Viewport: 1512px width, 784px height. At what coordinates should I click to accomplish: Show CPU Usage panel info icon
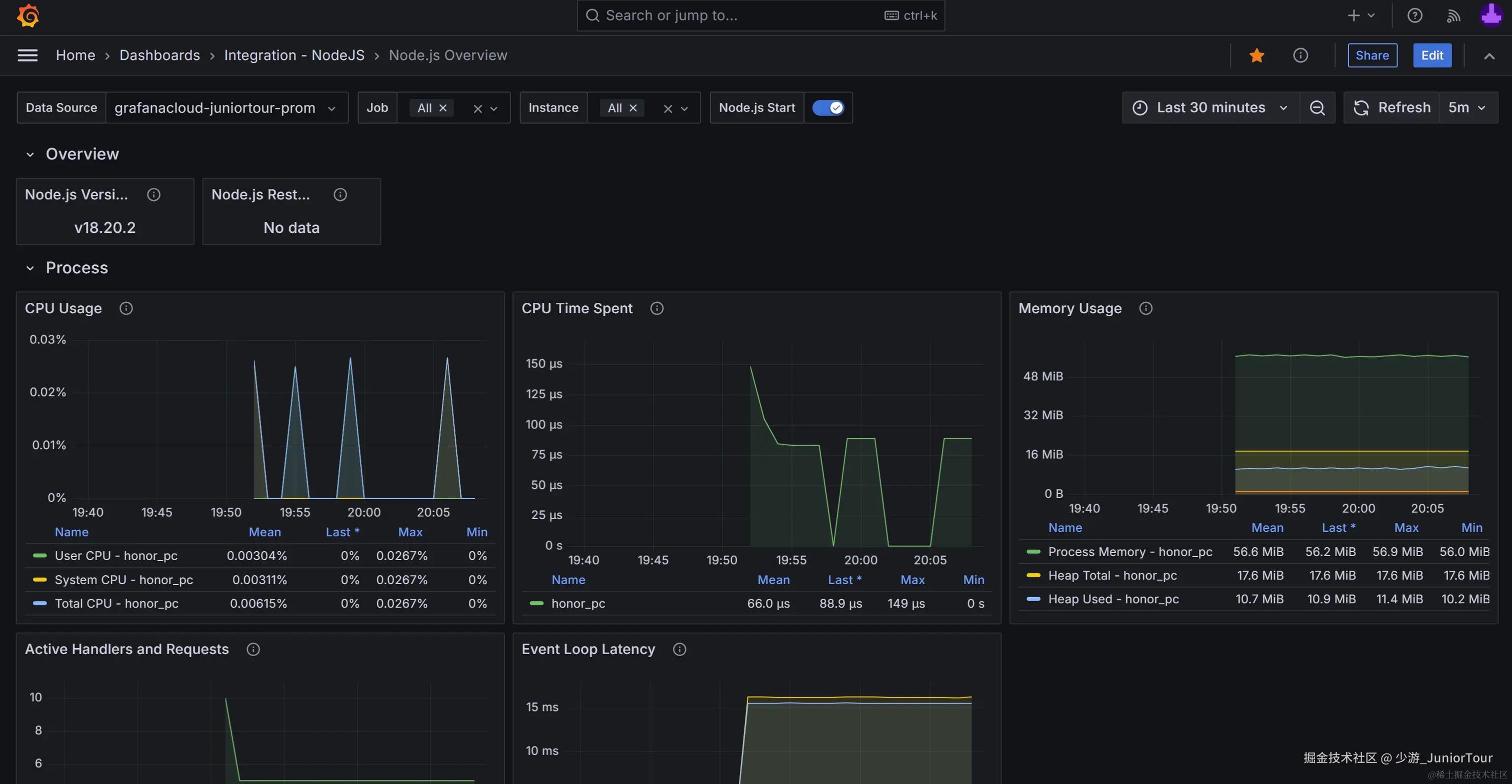(126, 308)
